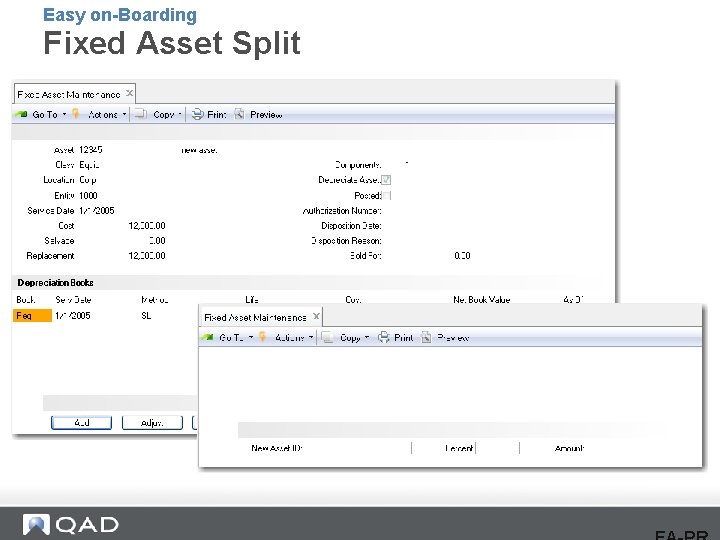Image resolution: width=720 pixels, height=540 pixels.
Task: Click the Actions lightbulb icon in front window
Action: [x=263, y=337]
